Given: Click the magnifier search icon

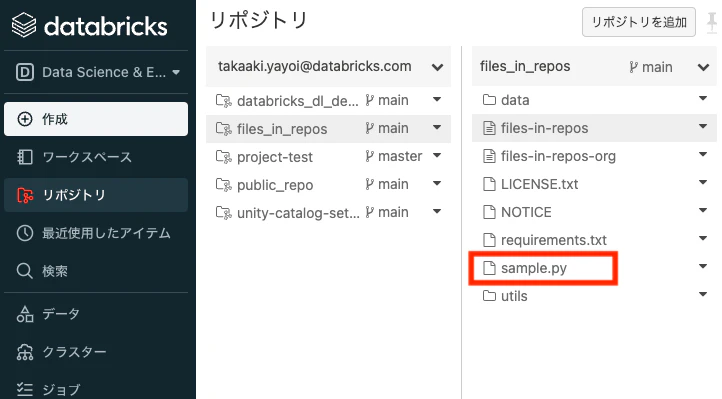Looking at the screenshot, I should click(x=25, y=271).
